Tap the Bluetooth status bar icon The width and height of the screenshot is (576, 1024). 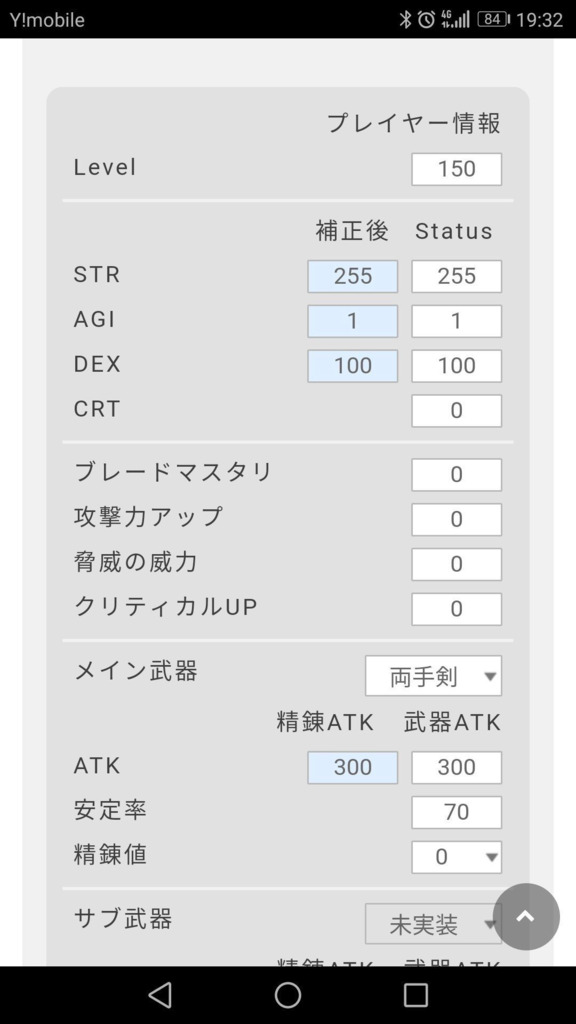point(406,20)
